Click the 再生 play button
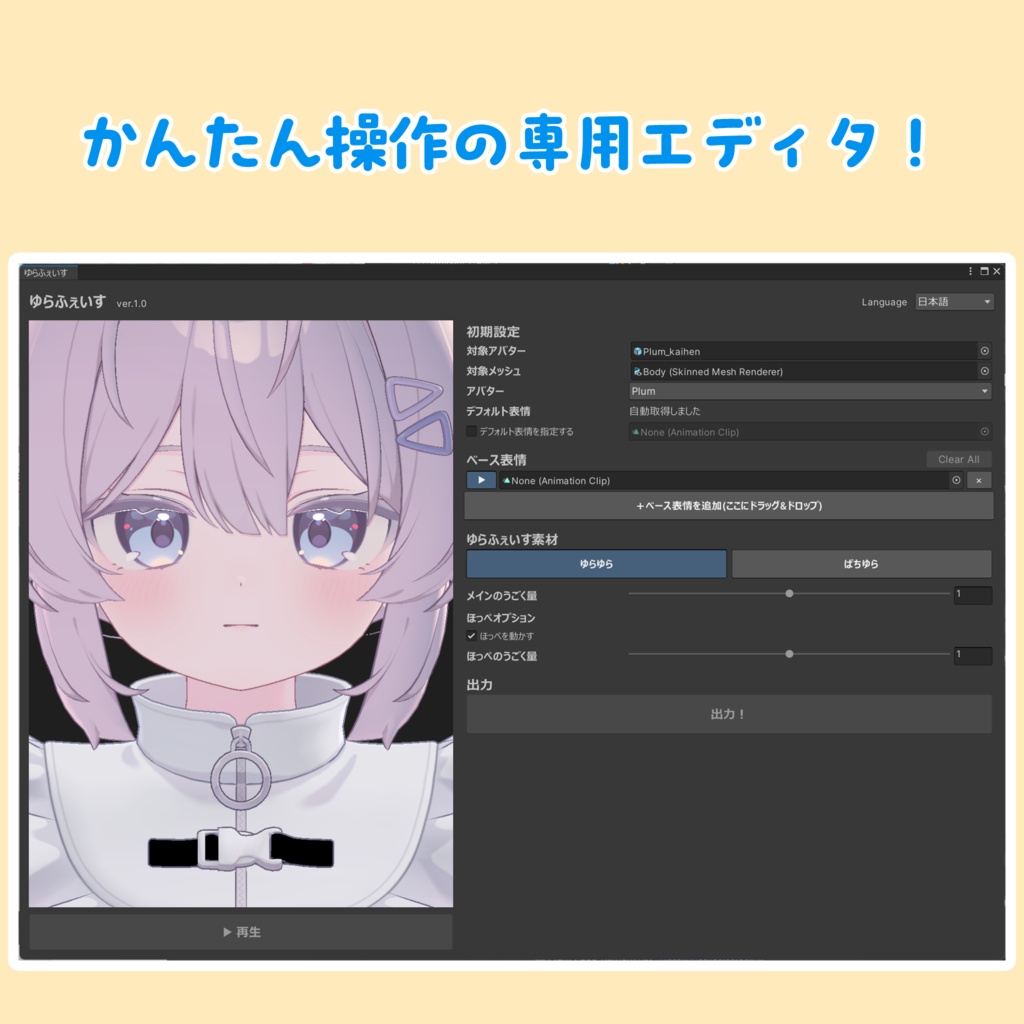The width and height of the screenshot is (1024, 1024). click(241, 932)
